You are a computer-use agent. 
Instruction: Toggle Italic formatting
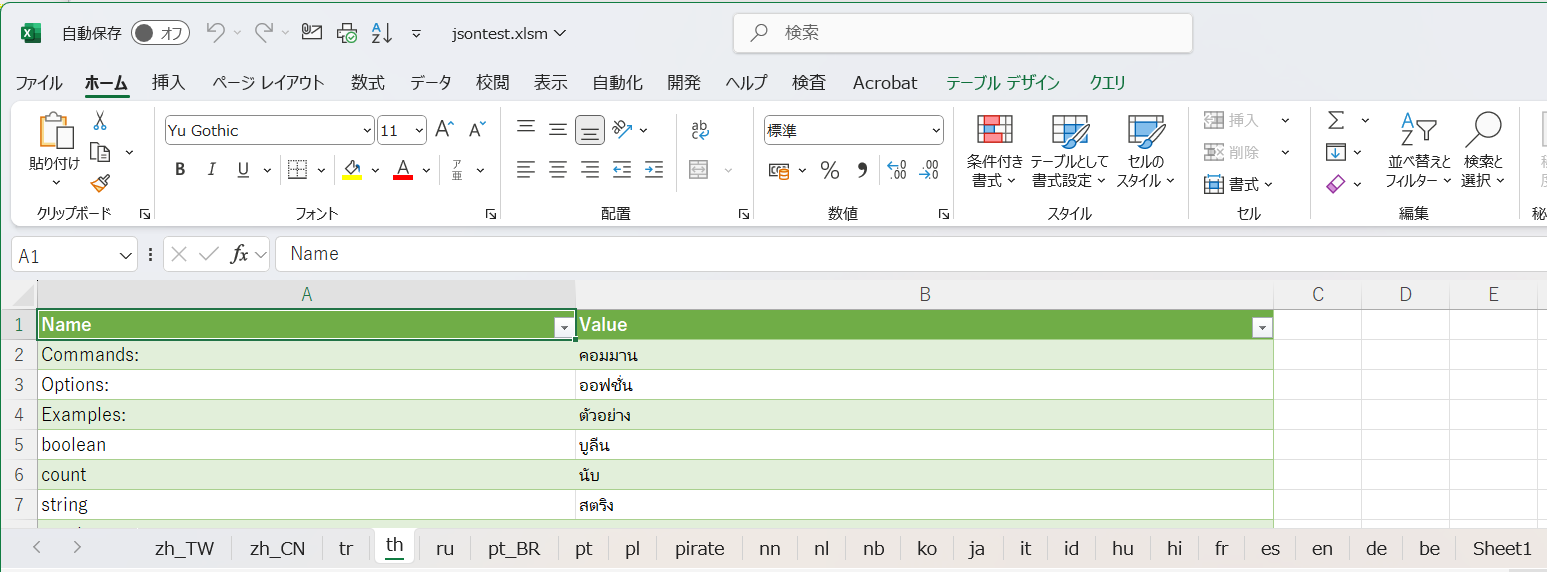[211, 170]
